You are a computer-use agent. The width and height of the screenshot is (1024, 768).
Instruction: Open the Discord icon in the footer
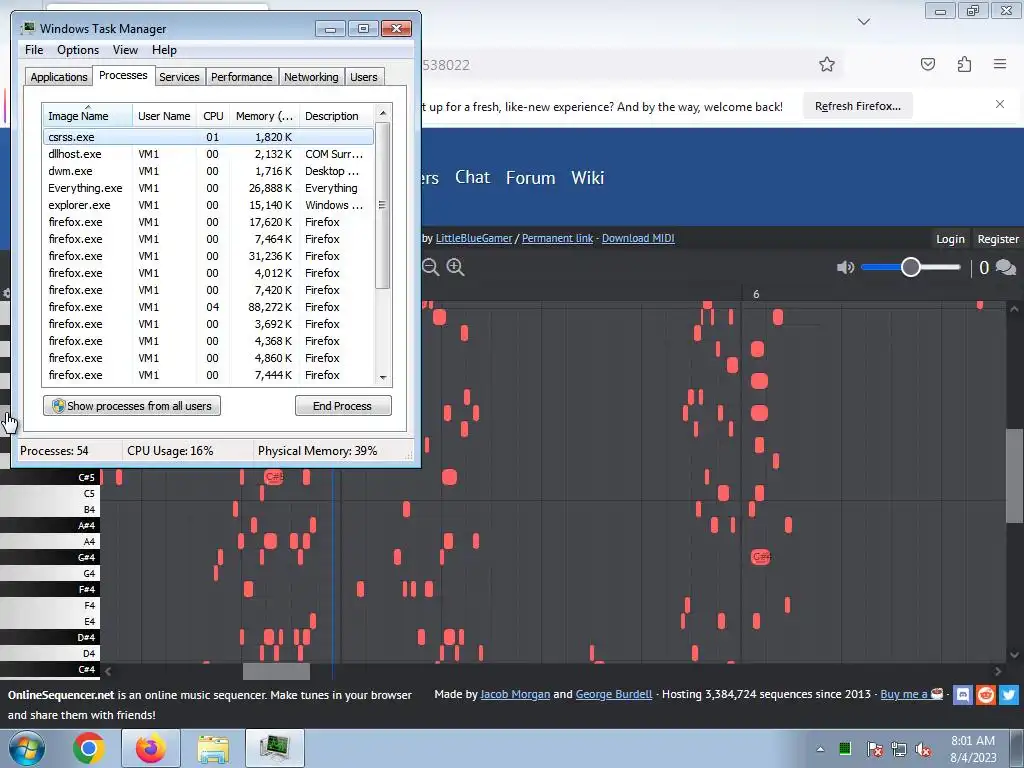coord(963,694)
